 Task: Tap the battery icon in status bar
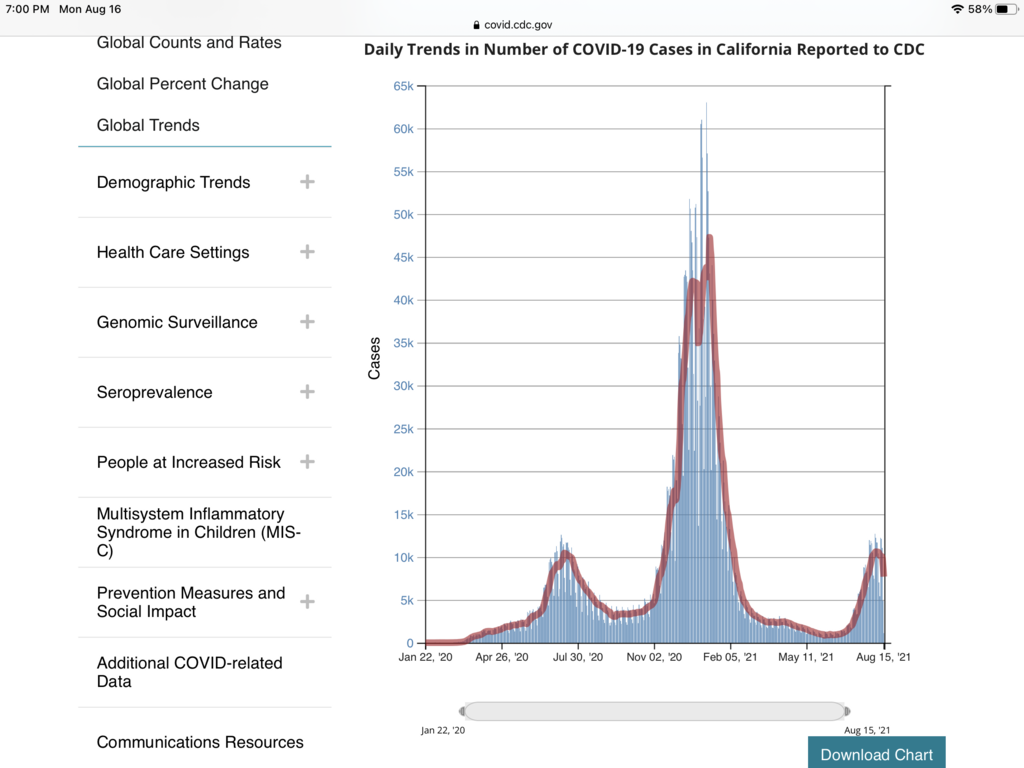click(1006, 9)
